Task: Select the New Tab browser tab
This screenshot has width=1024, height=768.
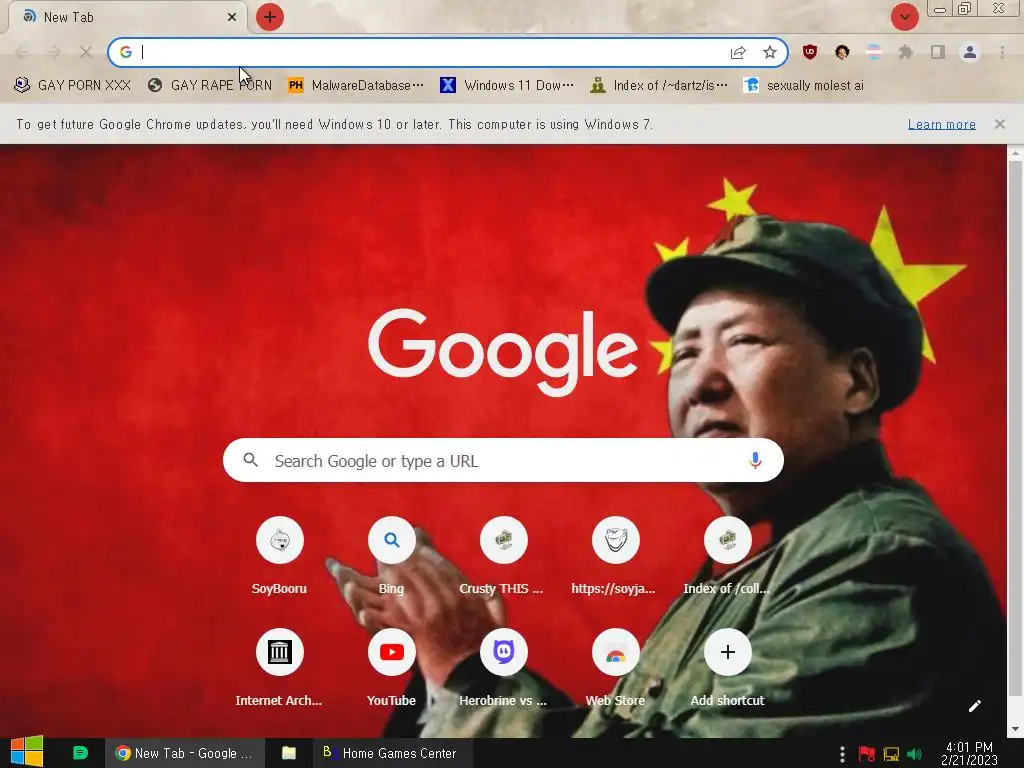Action: 127,17
